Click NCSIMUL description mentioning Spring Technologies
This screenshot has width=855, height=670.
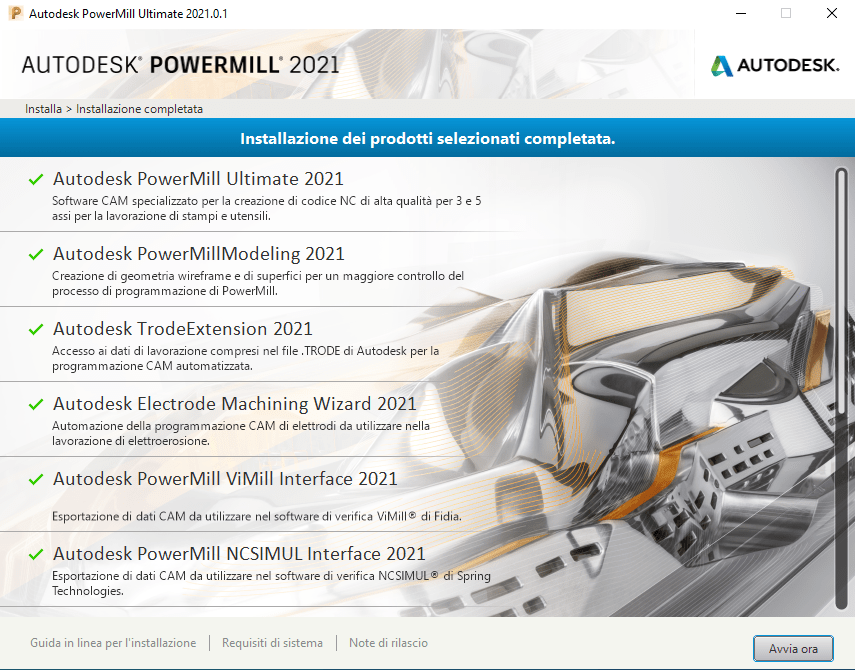point(271,583)
